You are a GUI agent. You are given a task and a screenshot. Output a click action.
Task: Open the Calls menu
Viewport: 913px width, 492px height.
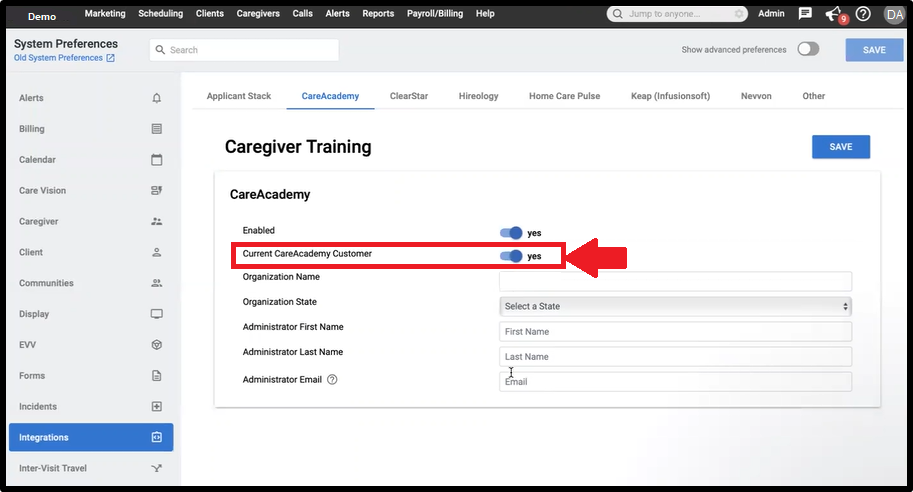(303, 13)
